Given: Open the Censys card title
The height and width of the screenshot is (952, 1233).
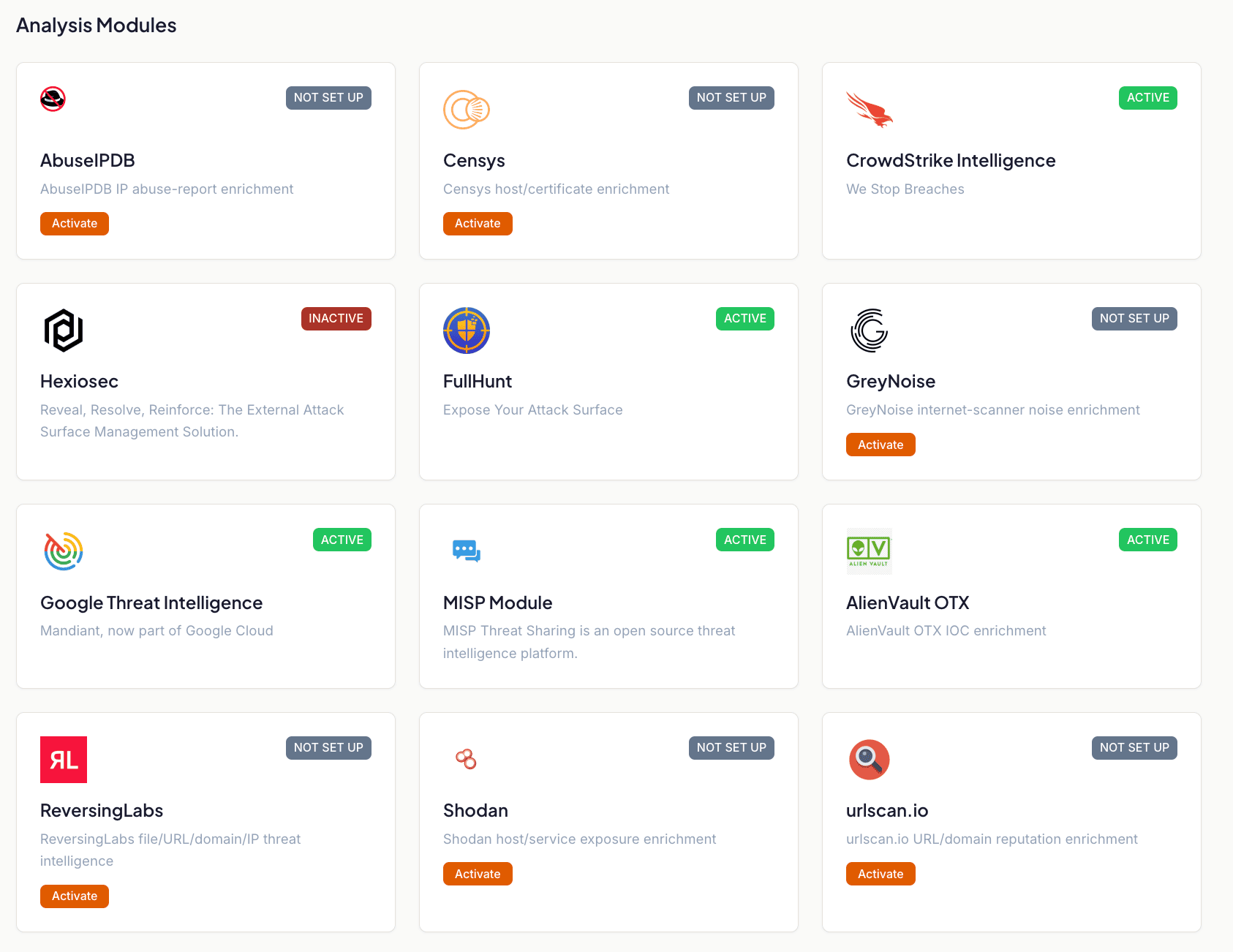Looking at the screenshot, I should 474,161.
